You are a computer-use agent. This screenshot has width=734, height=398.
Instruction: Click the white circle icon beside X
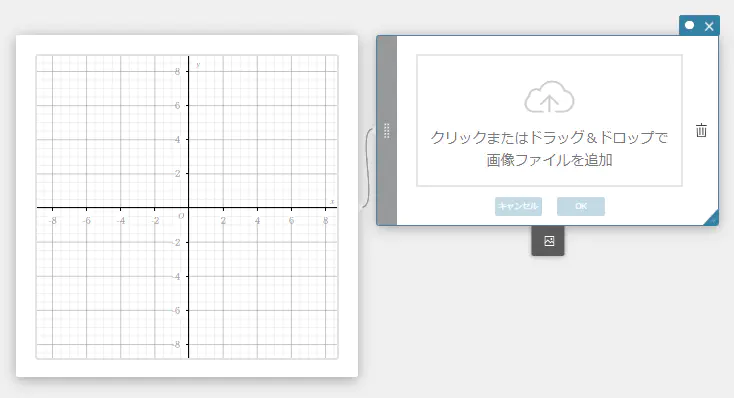point(690,25)
